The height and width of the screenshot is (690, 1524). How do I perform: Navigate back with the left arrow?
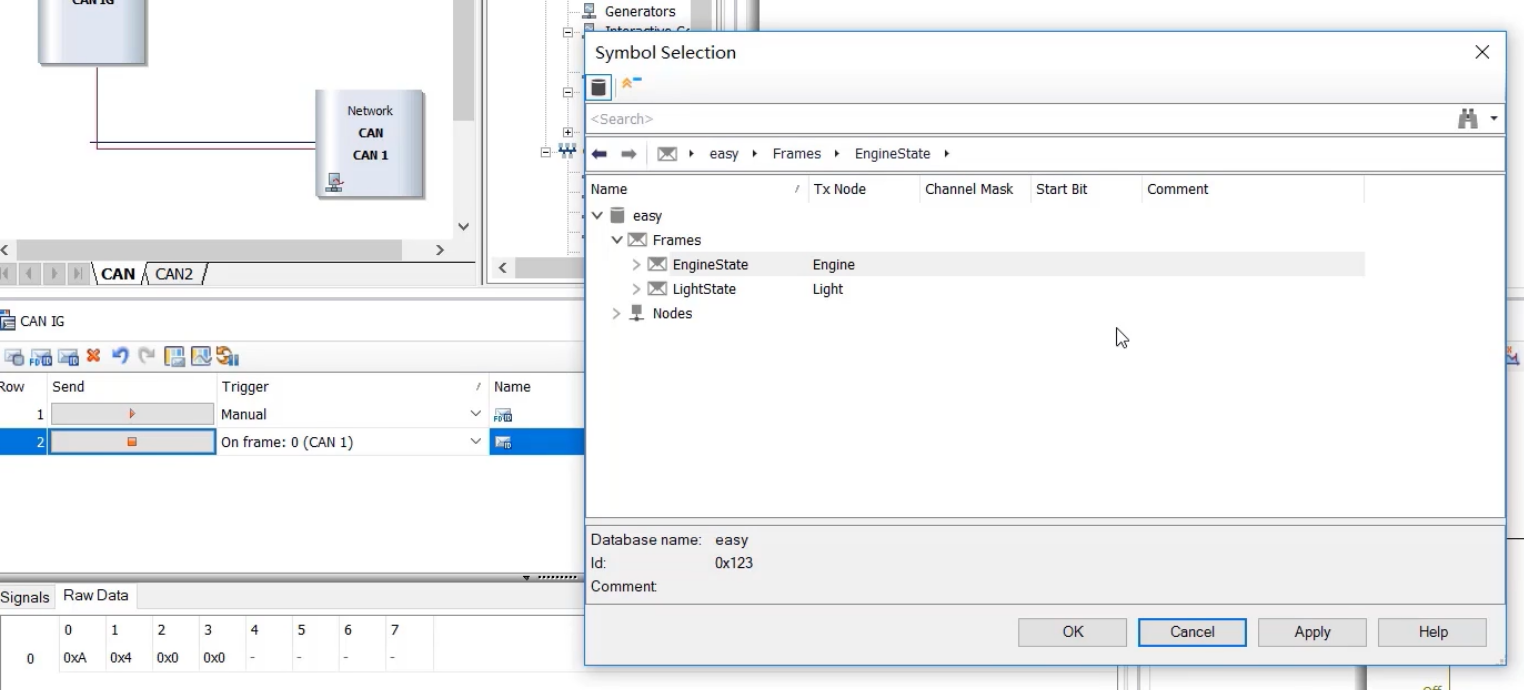[x=600, y=154]
